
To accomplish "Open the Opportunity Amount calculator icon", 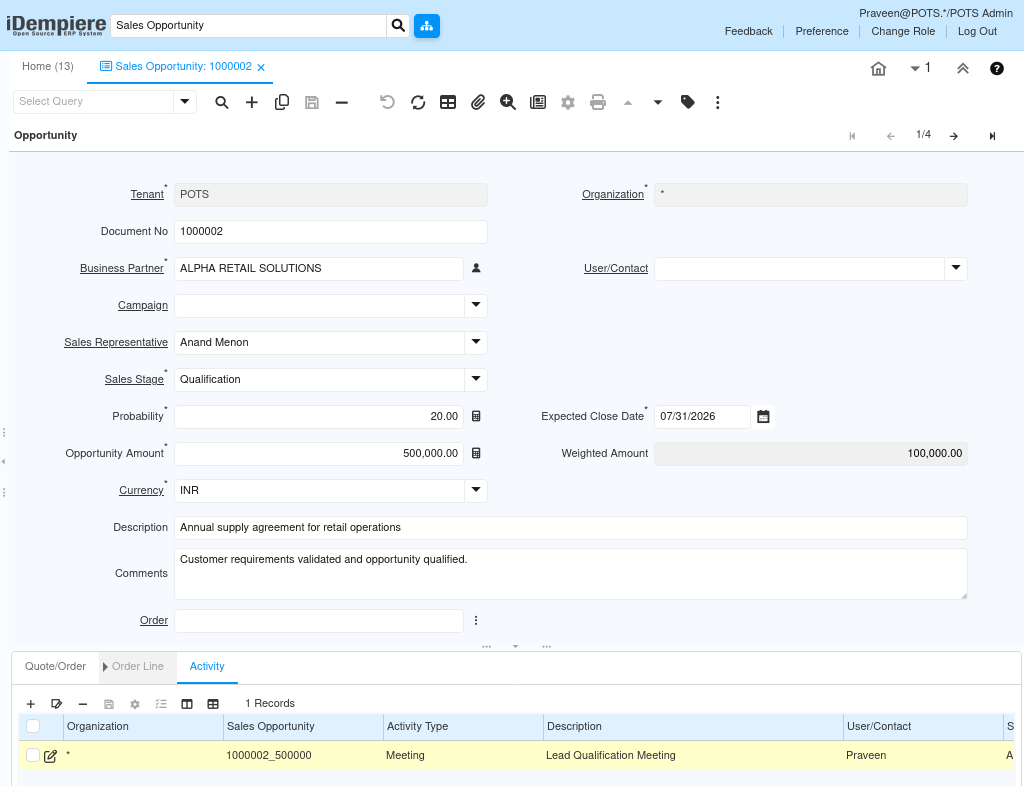I will coord(476,454).
